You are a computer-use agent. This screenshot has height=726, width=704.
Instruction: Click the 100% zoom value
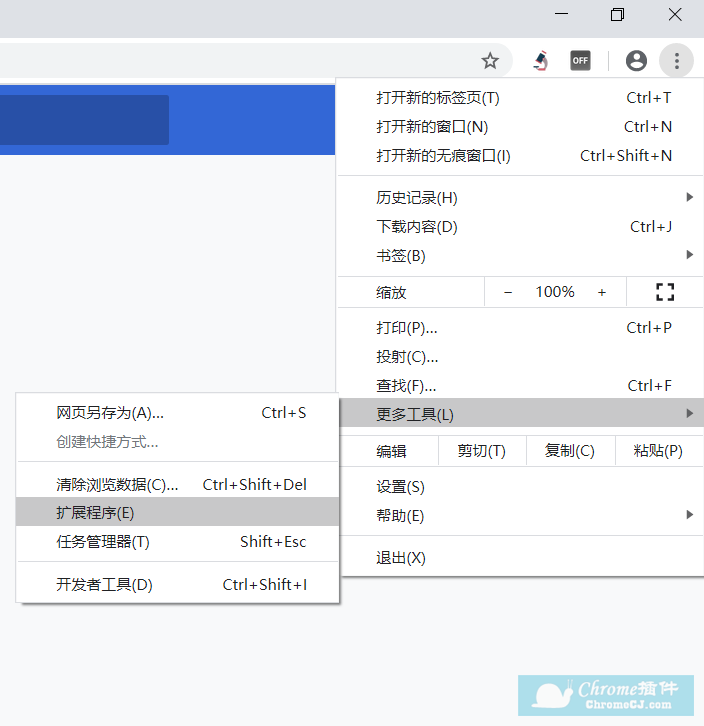[555, 292]
